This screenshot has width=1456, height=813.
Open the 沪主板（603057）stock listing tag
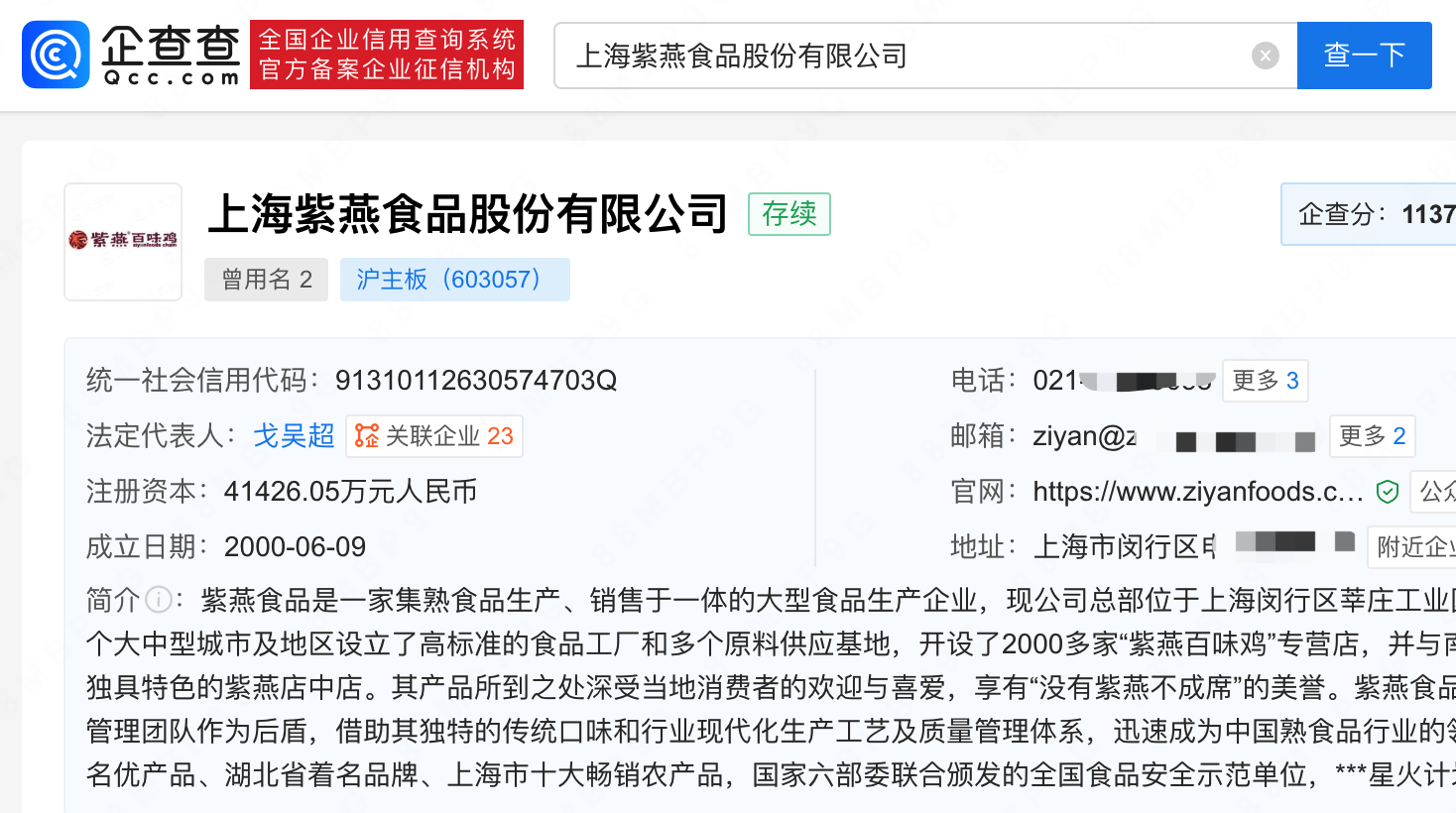[x=454, y=279]
